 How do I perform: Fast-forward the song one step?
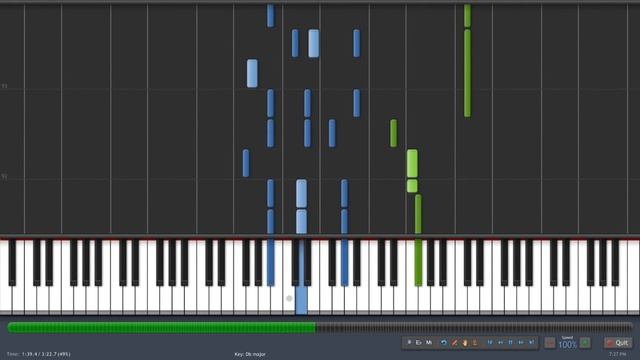click(x=521, y=343)
